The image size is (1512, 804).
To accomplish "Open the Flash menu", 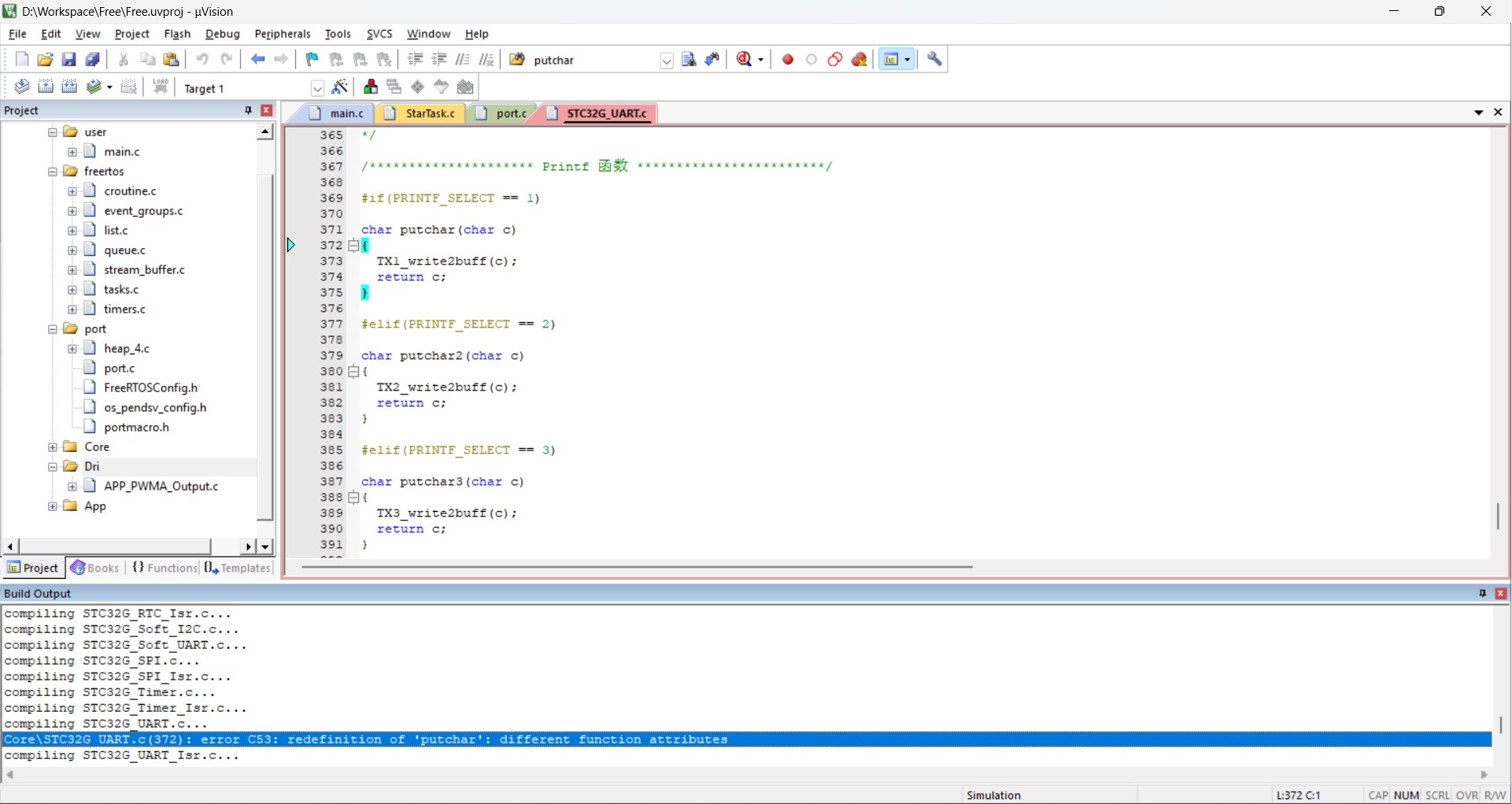I will pyautogui.click(x=177, y=34).
